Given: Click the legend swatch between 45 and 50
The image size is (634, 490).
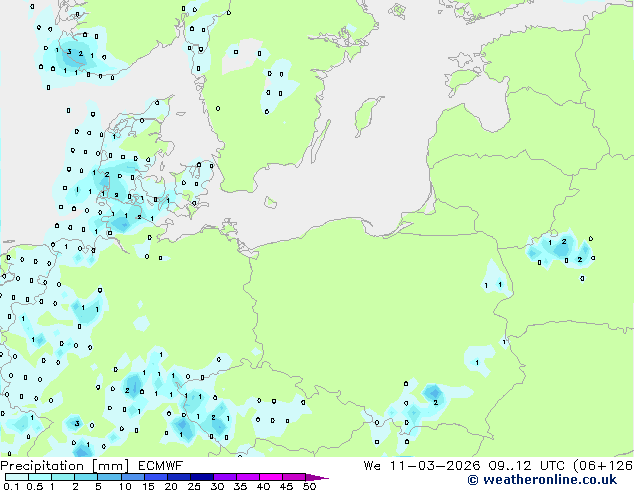Looking at the screenshot, I should pos(294,477).
